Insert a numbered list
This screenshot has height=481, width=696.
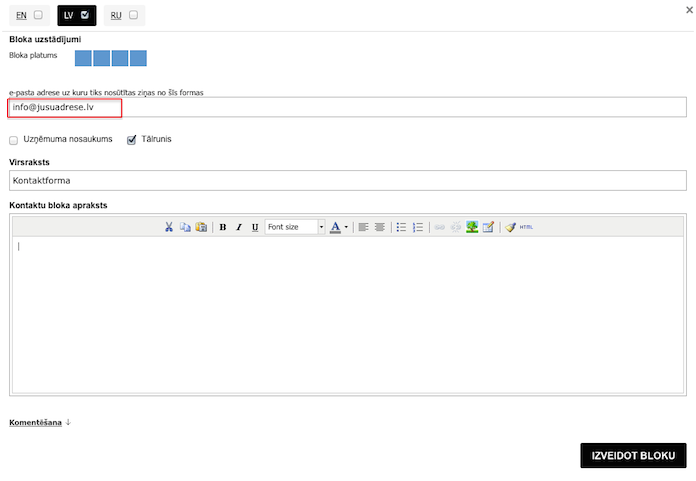click(x=418, y=227)
